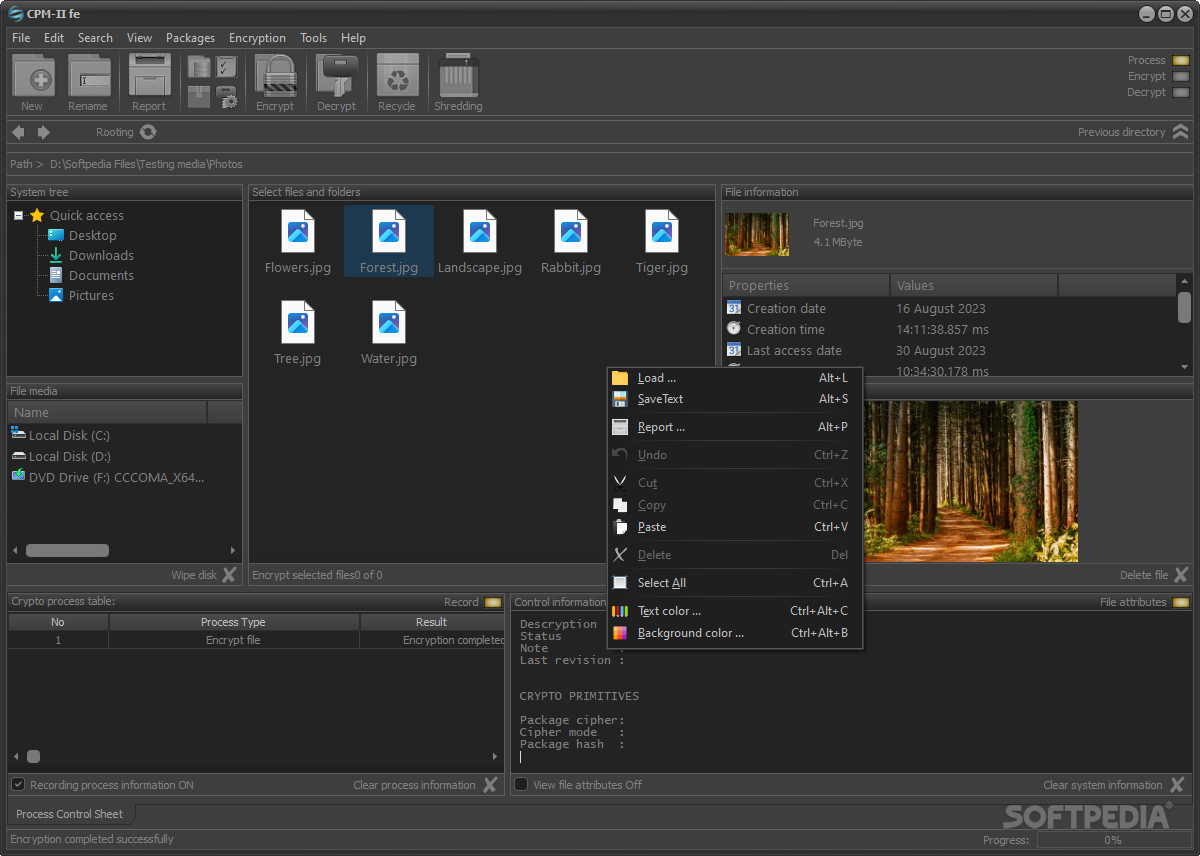
Task: Select the Water.jpg file icon
Action: point(389,322)
